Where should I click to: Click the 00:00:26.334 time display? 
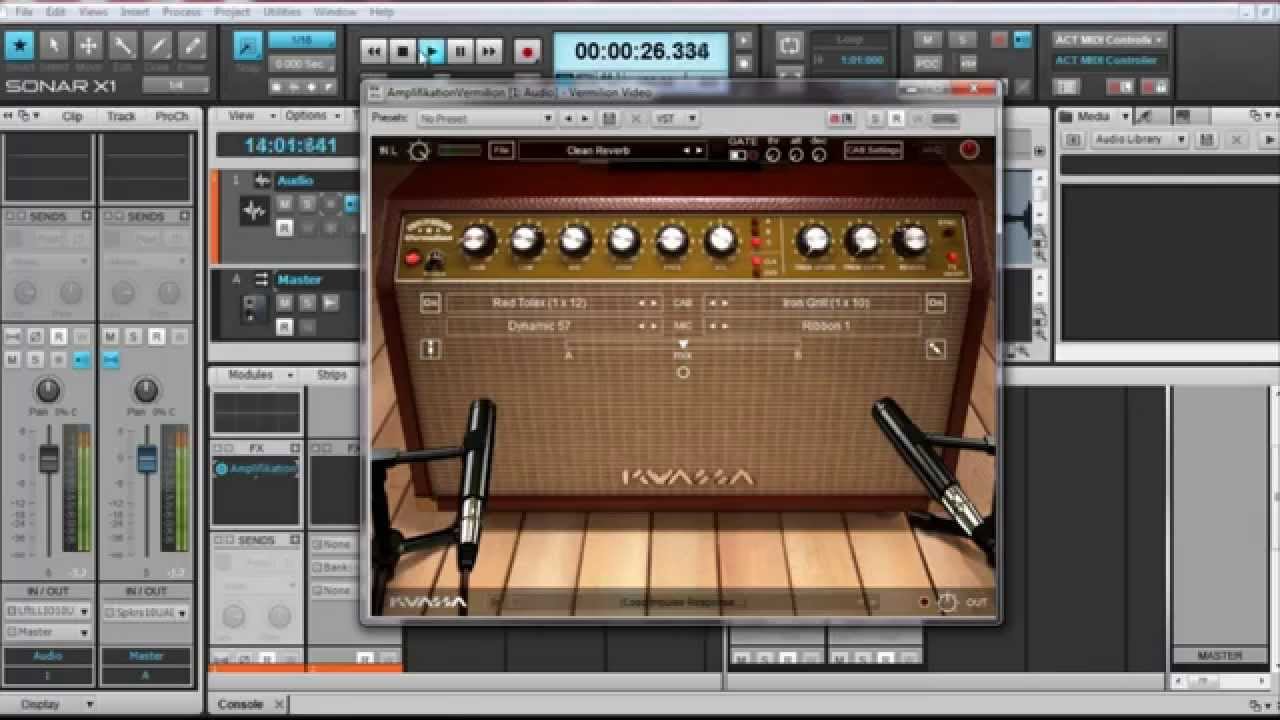coord(642,52)
